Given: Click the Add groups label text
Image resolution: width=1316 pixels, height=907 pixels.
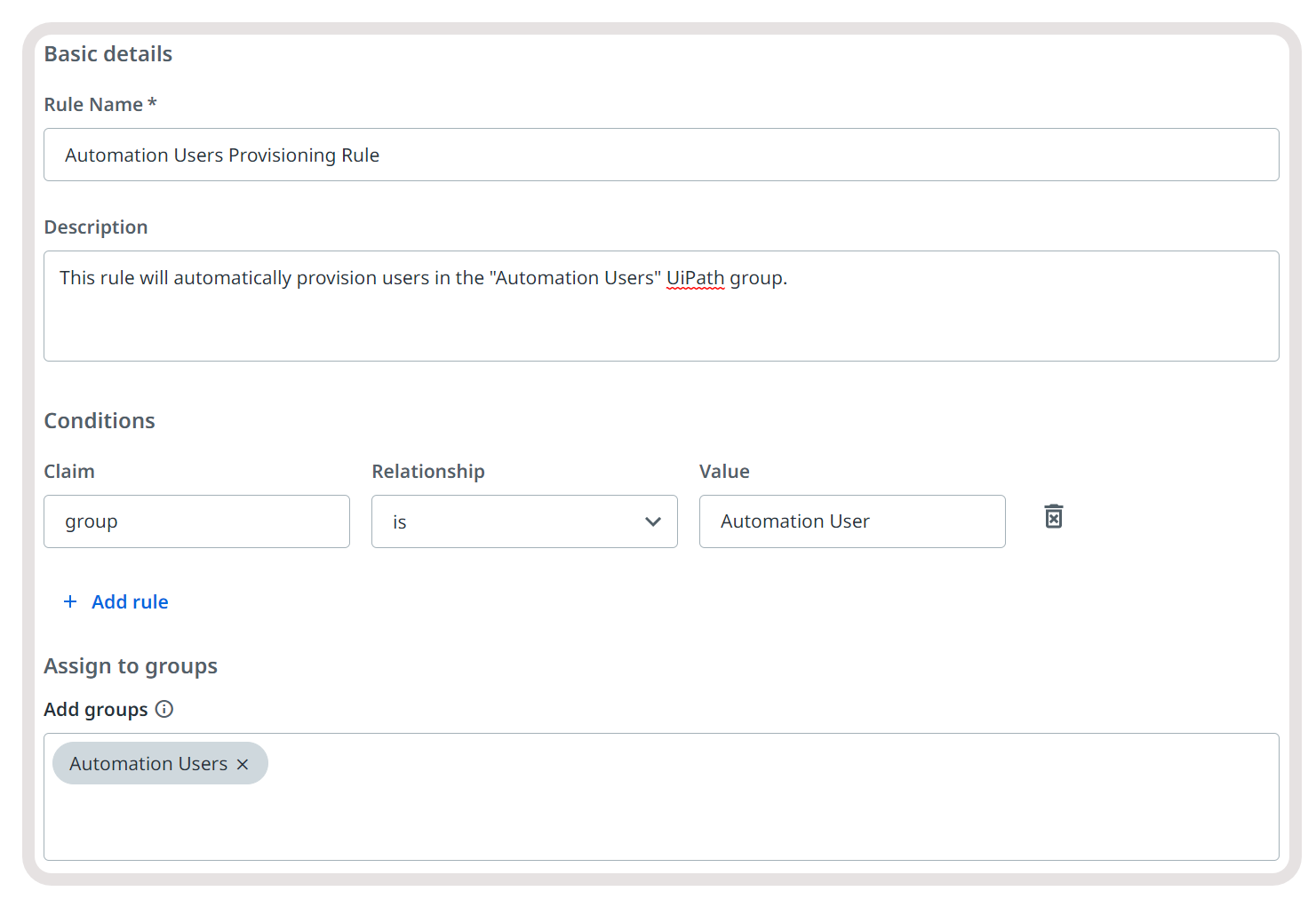Looking at the screenshot, I should [x=96, y=710].
